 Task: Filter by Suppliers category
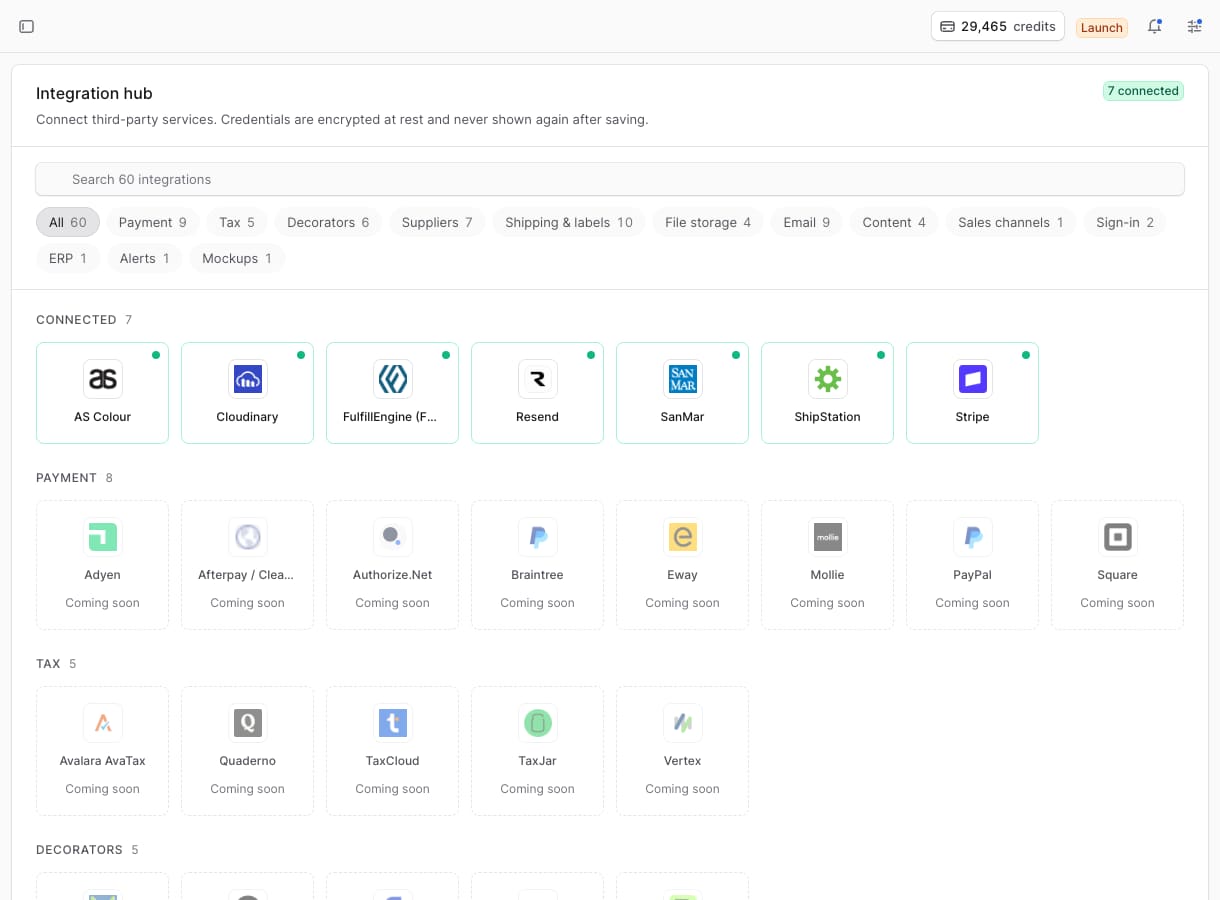(437, 222)
